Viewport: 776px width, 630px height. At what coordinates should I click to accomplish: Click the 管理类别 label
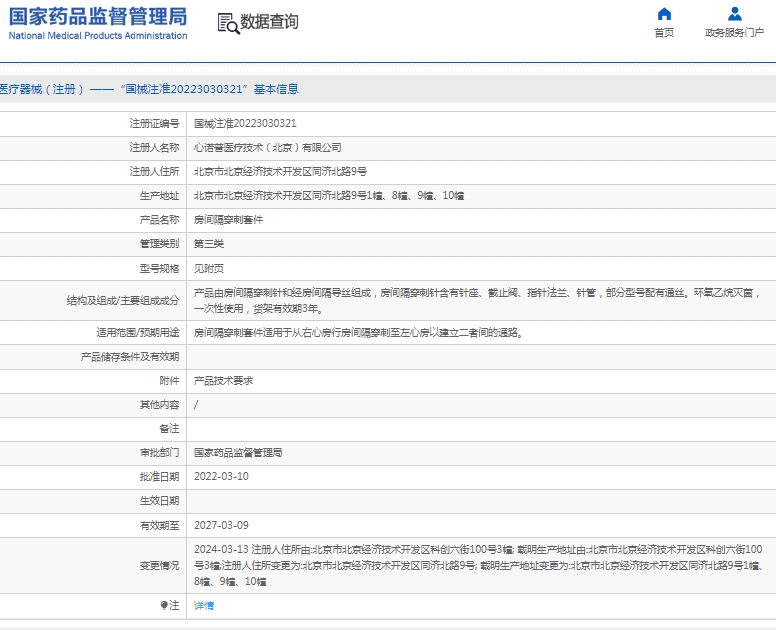point(159,243)
